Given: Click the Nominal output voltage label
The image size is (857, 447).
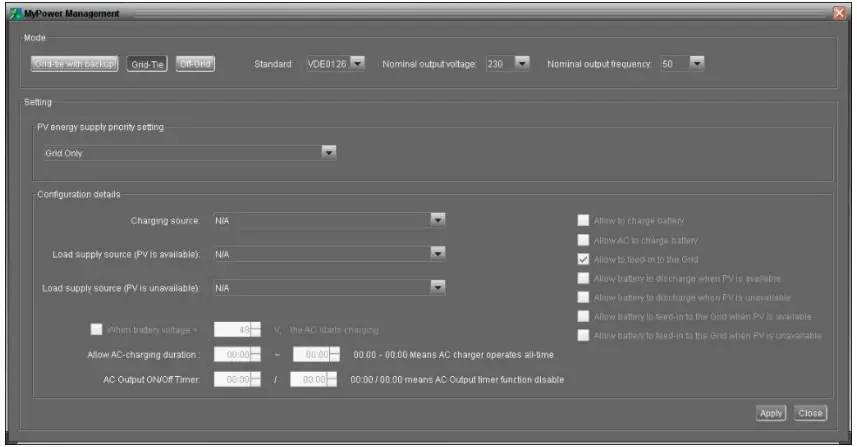Looking at the screenshot, I should click(x=430, y=64).
